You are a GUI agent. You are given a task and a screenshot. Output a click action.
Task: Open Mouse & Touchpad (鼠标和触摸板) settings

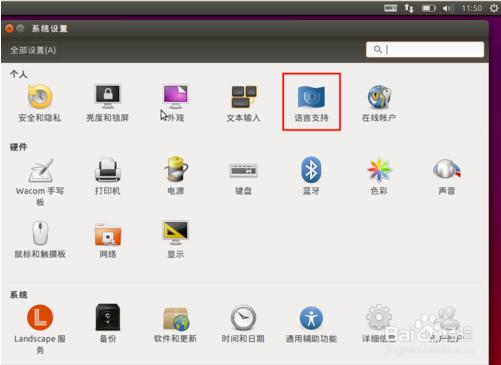[40, 239]
